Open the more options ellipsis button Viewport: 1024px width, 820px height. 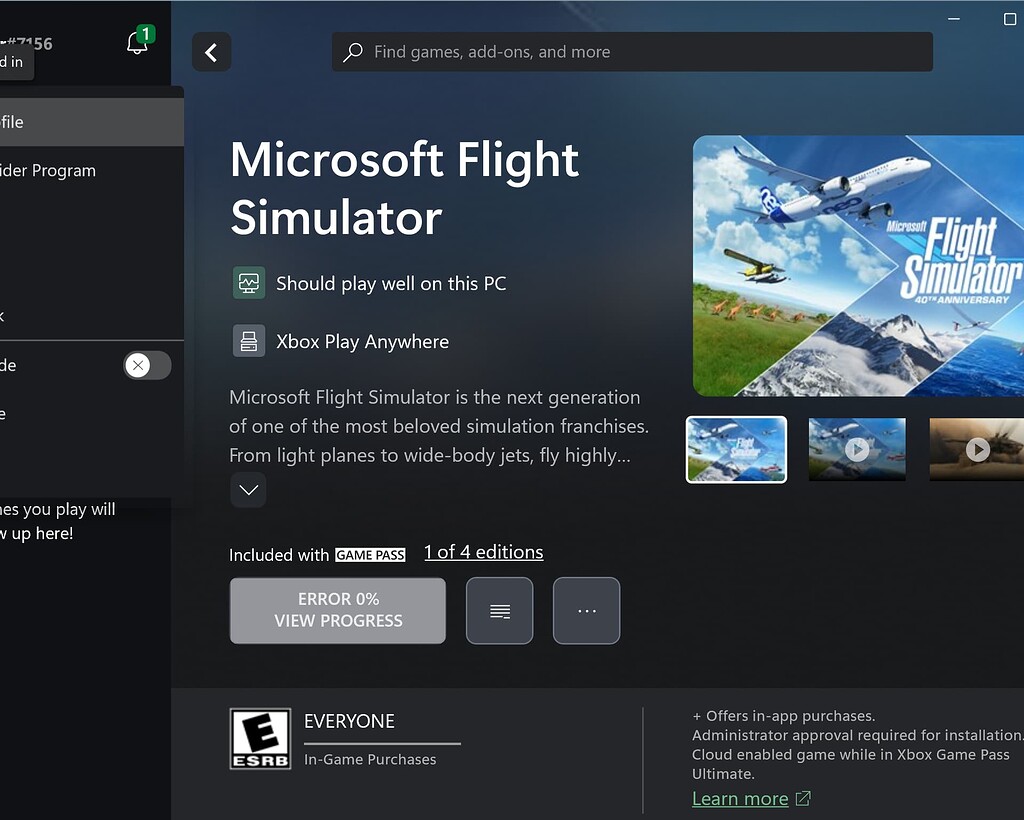tap(586, 611)
